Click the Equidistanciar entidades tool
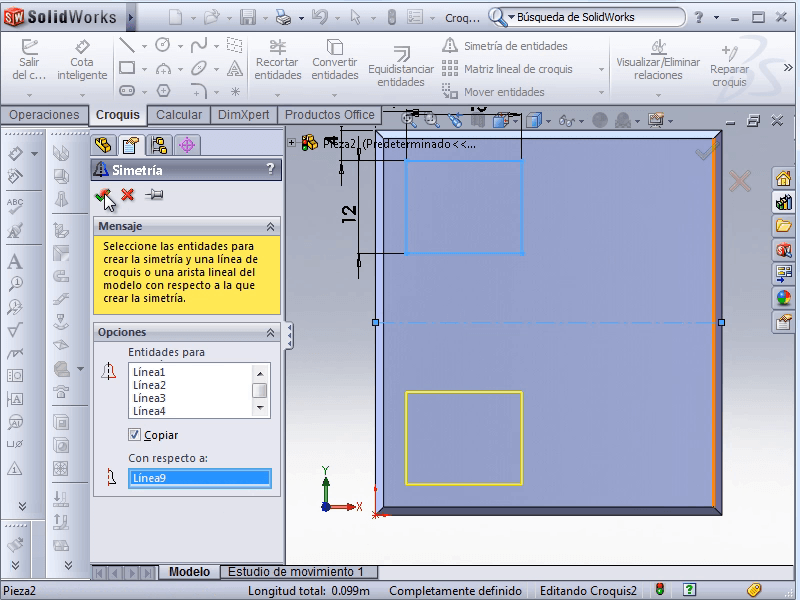 (401, 66)
